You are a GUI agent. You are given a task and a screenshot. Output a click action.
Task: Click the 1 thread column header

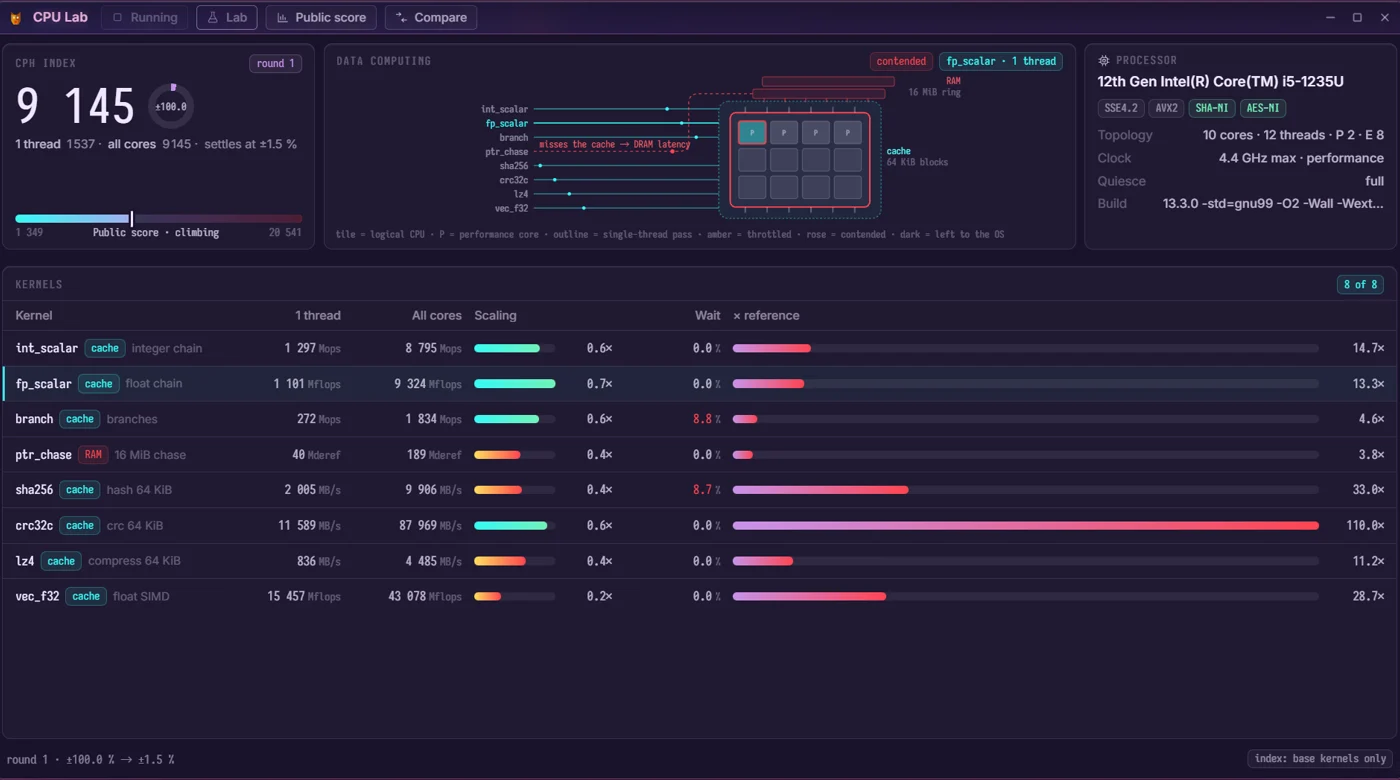pos(318,315)
